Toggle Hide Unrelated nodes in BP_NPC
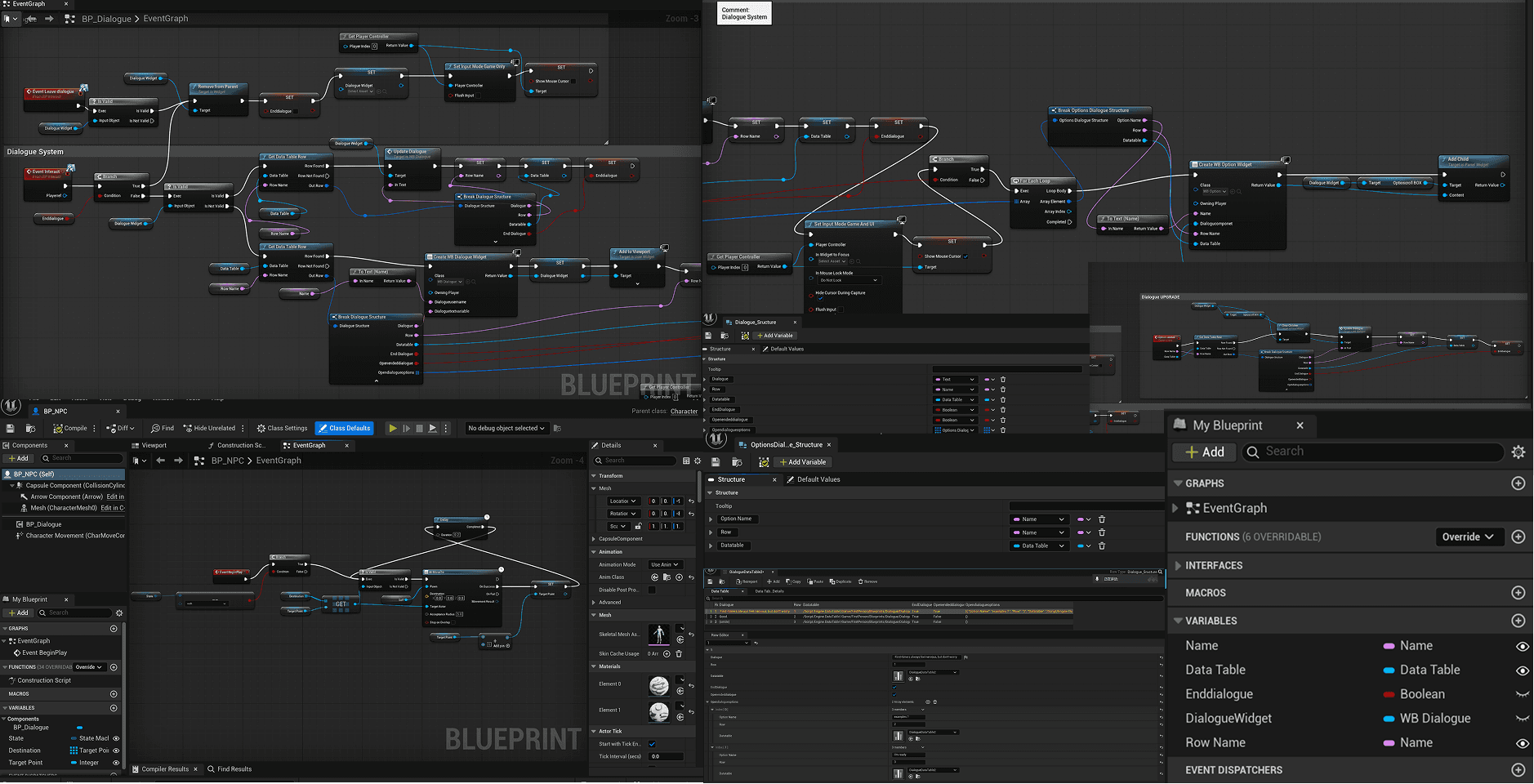This screenshot has height=784, width=1534. (209, 428)
